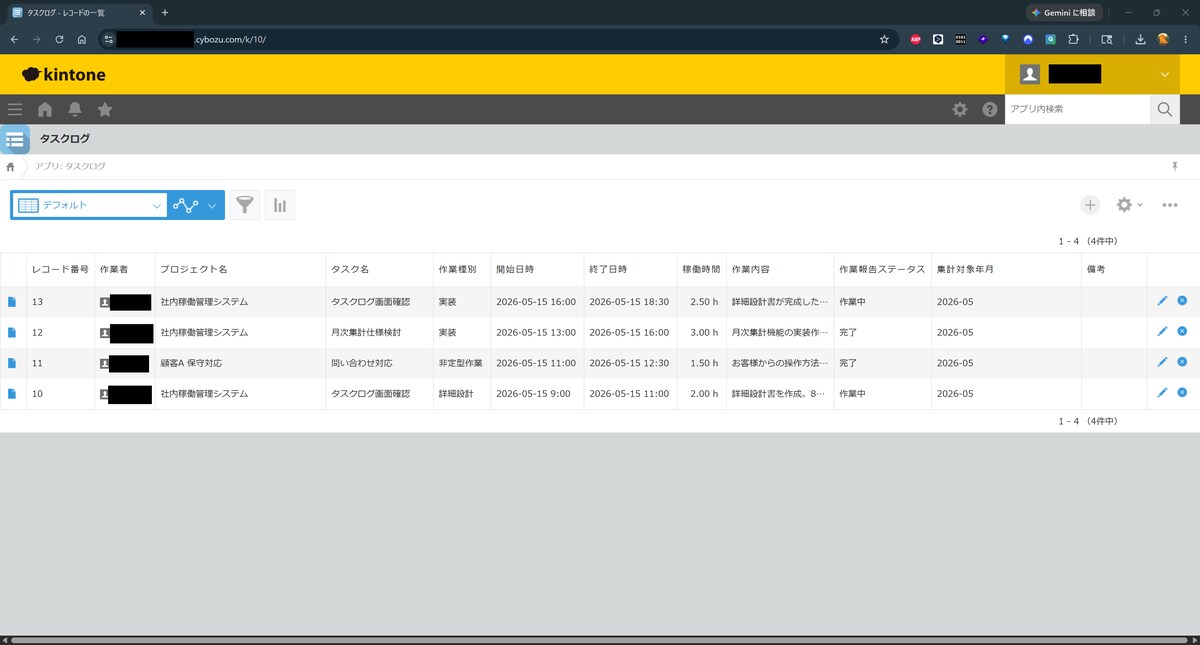
Task: Expand the graph view selector chevron
Action: [x=197, y=205]
